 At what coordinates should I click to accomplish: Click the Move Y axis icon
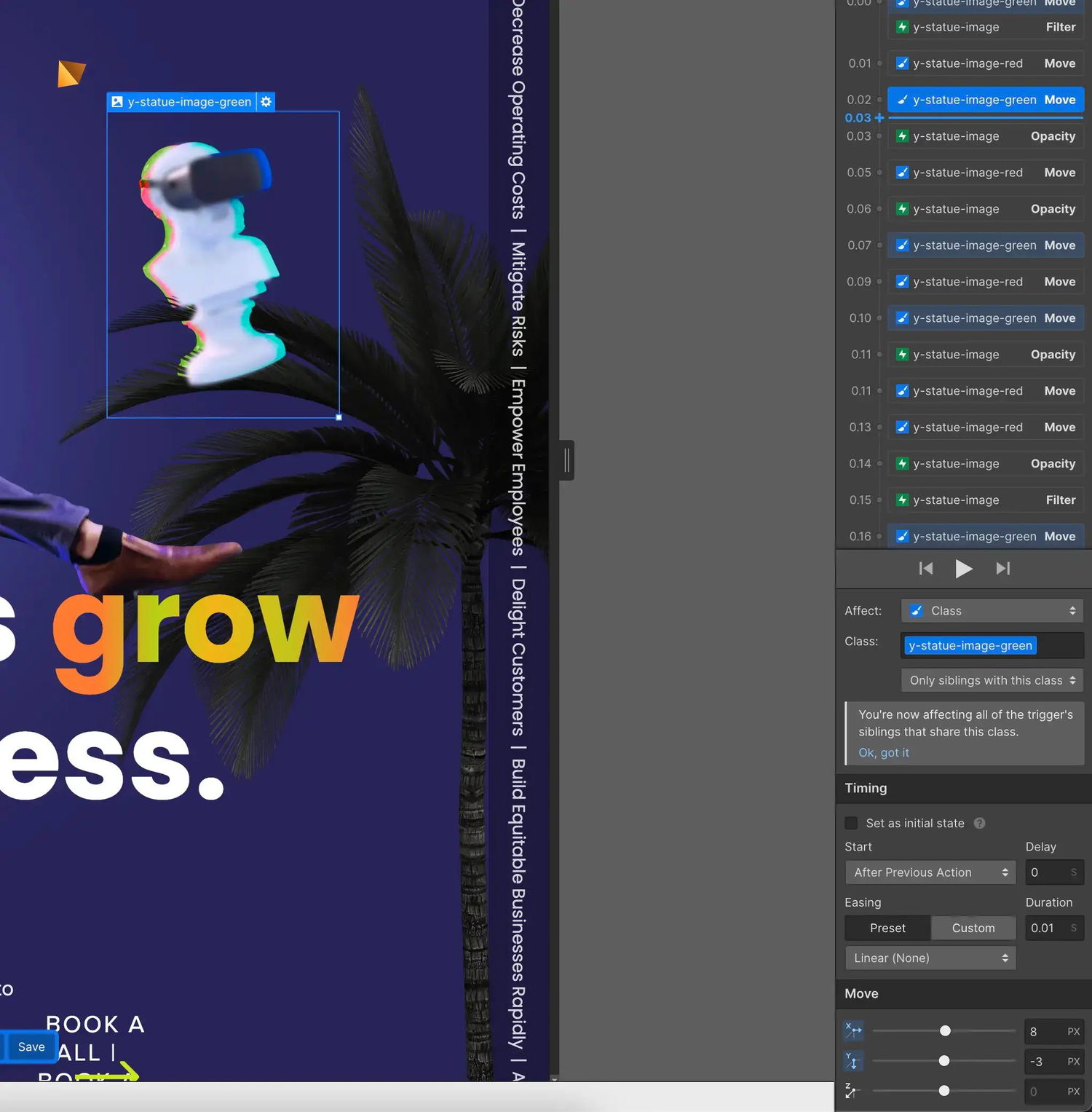pos(853,1061)
